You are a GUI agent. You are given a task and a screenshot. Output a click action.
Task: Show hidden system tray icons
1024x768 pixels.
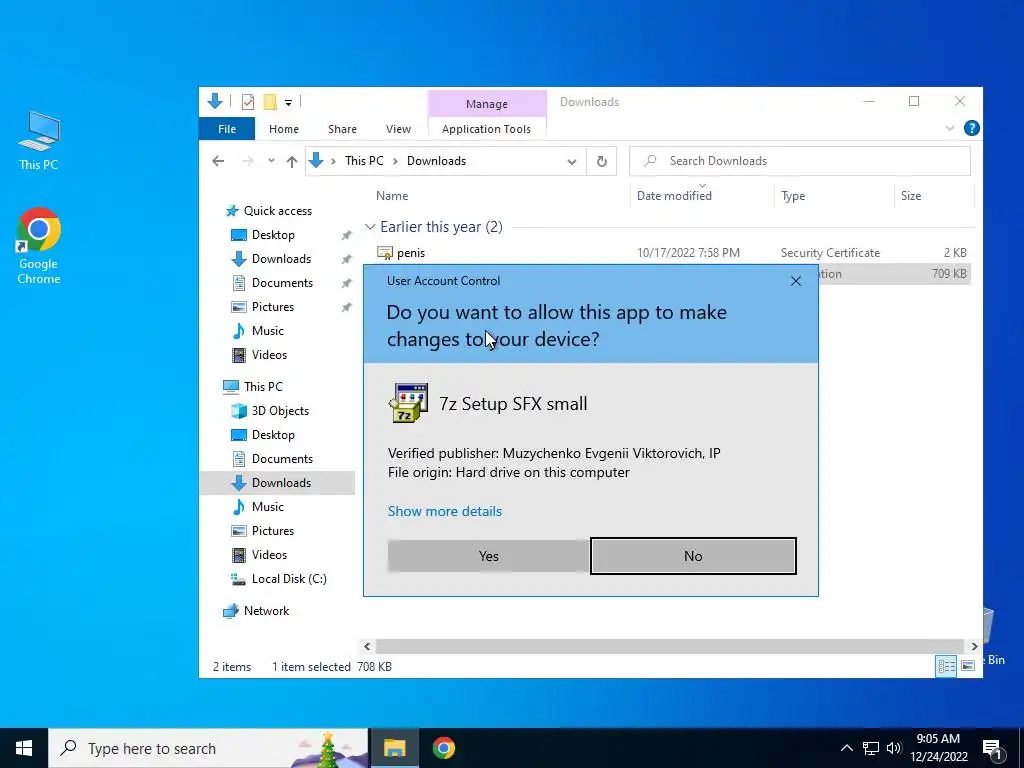(x=846, y=748)
